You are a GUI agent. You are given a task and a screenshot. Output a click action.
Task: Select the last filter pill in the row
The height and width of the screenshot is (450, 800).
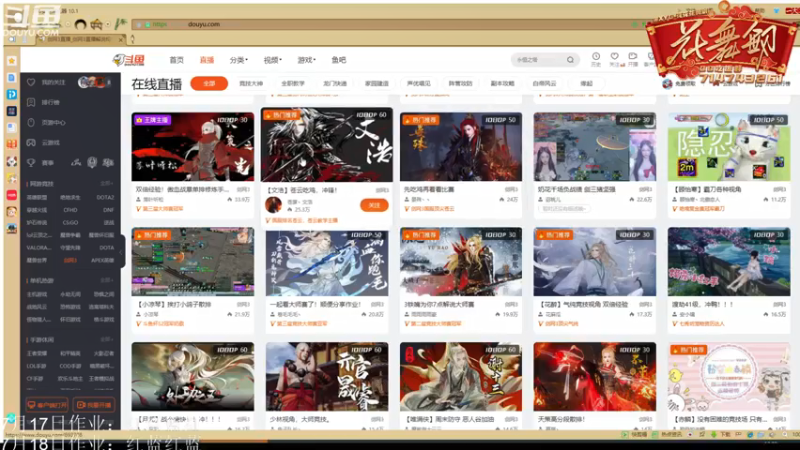(587, 83)
